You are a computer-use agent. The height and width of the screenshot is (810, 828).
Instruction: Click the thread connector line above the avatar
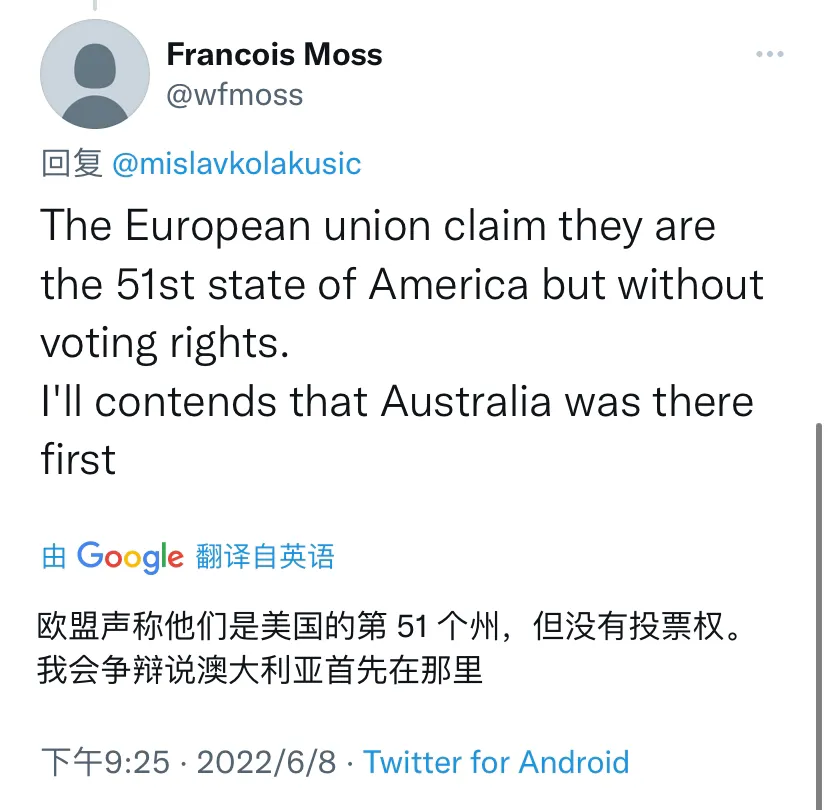(94, 5)
